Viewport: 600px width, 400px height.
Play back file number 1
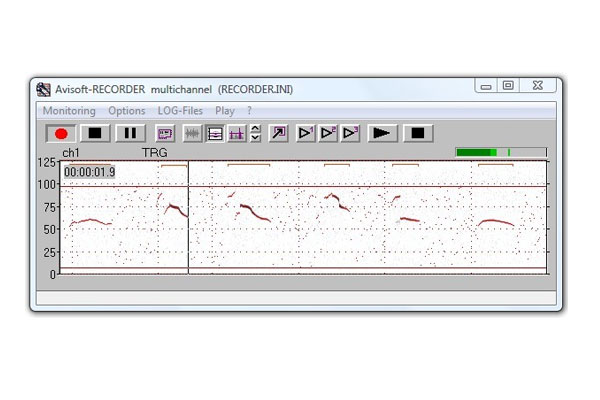(305, 134)
